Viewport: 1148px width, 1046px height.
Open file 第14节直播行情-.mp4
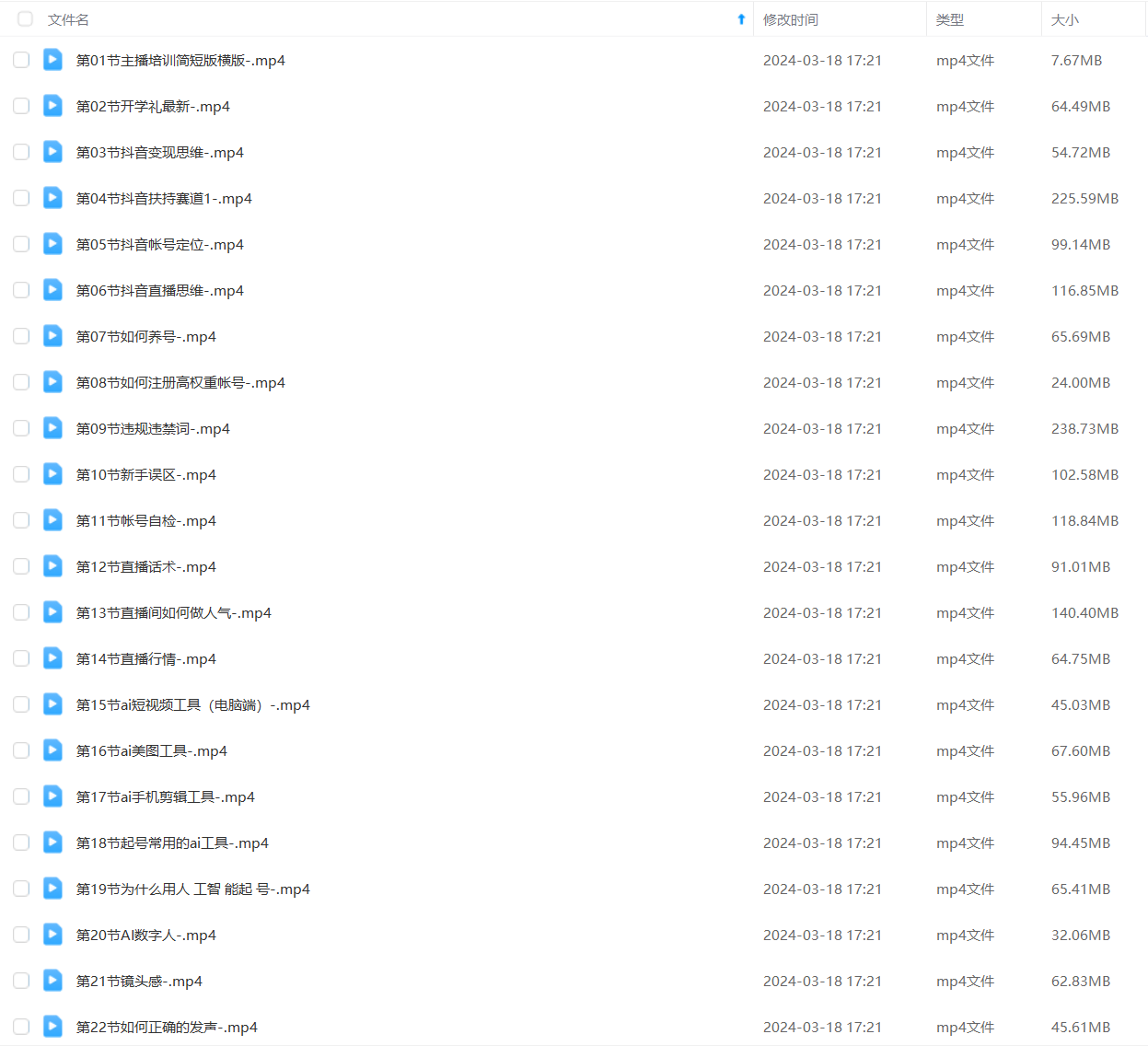(x=146, y=659)
